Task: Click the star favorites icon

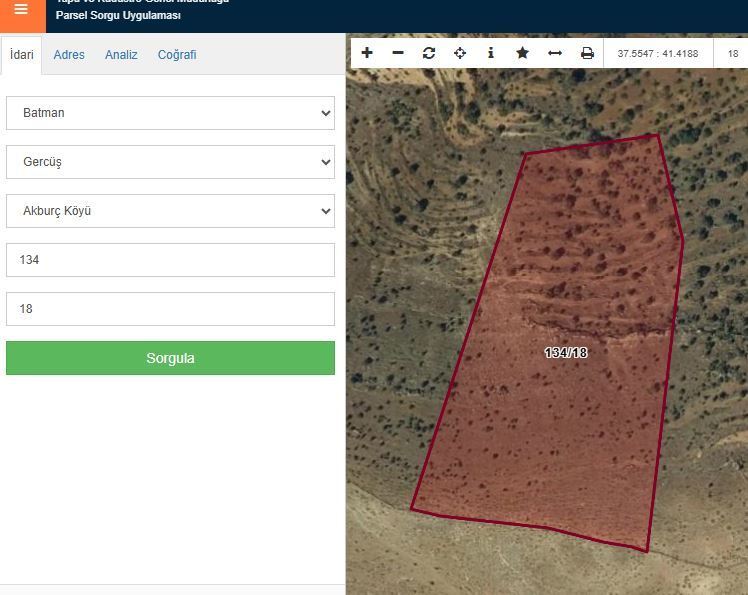Action: click(x=522, y=53)
